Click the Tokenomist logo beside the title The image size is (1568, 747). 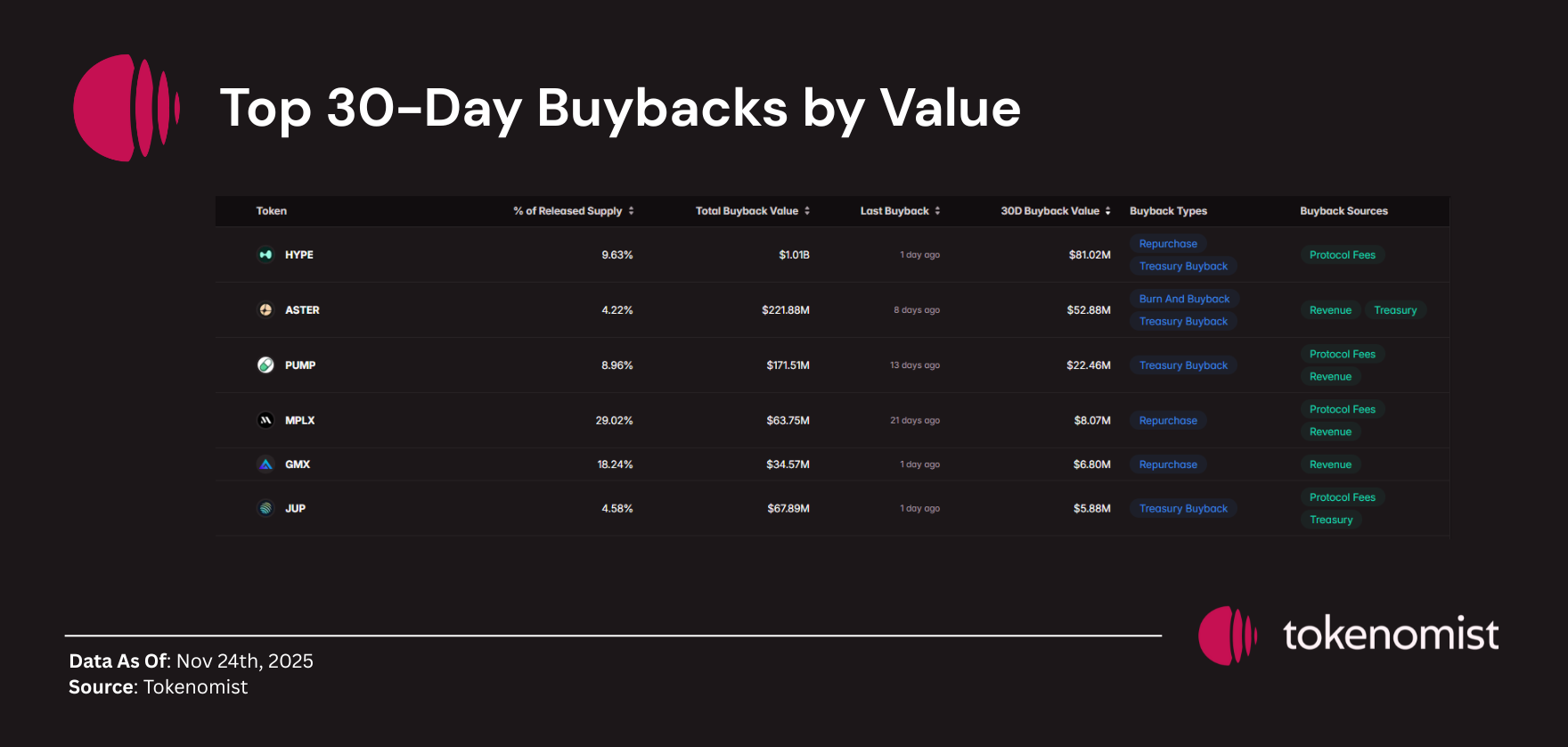click(127, 108)
